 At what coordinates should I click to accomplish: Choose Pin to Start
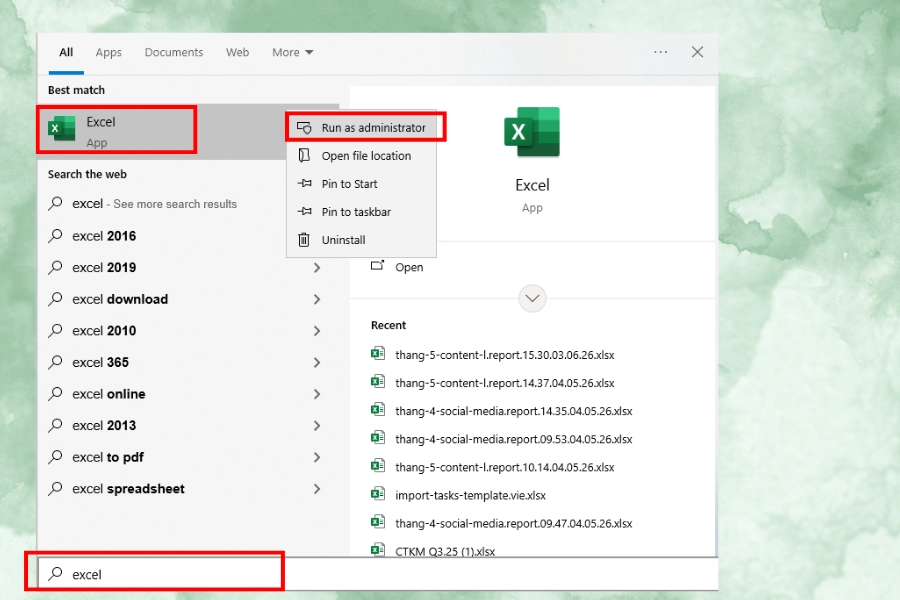click(x=361, y=184)
